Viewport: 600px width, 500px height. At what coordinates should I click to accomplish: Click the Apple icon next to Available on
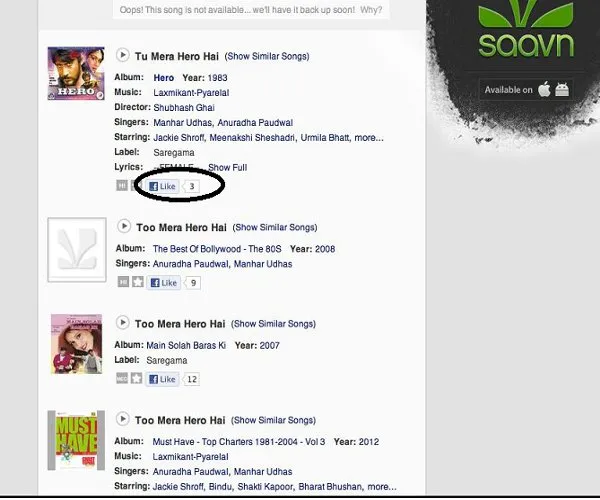pos(544,90)
